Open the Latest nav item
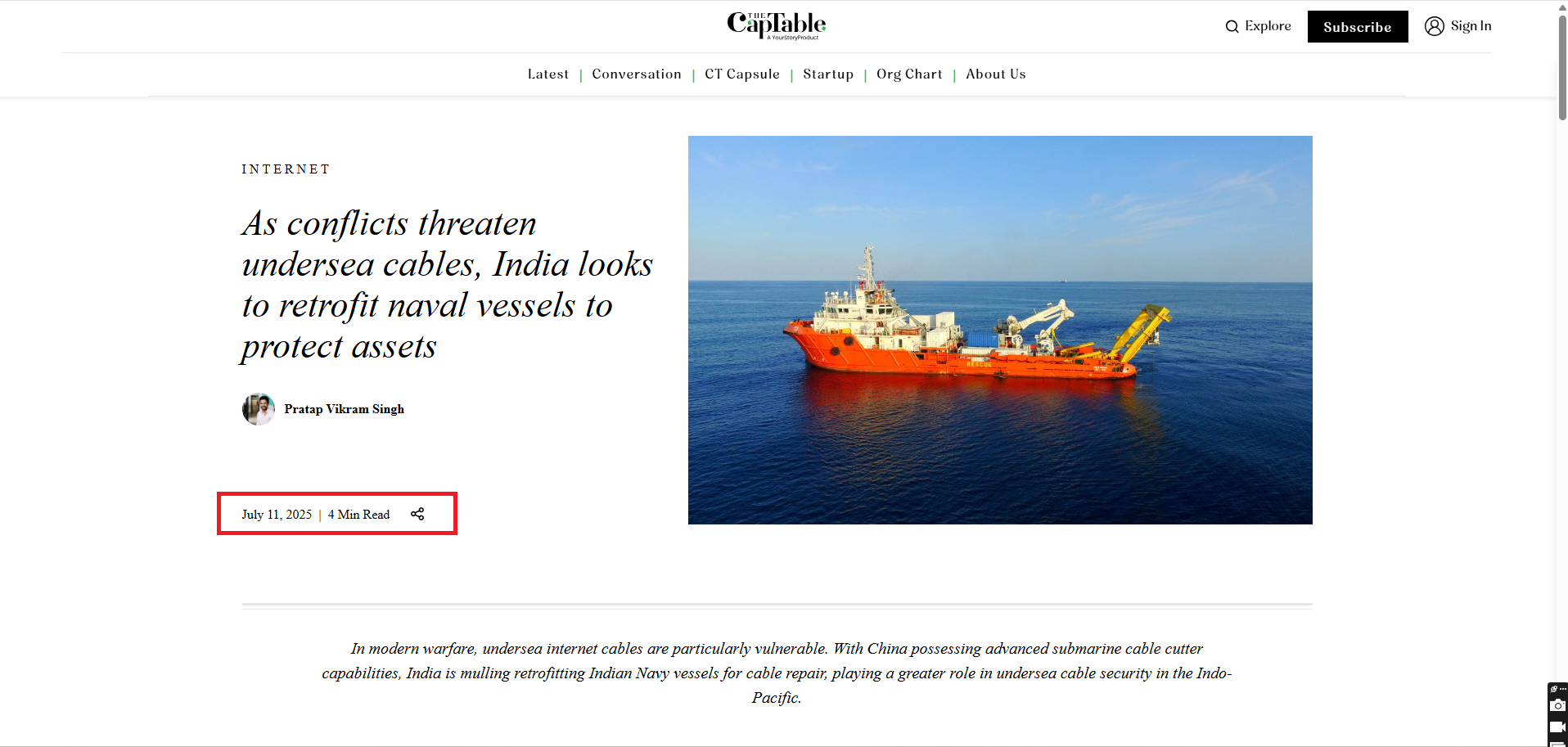Viewport: 1568px width, 747px height. [547, 74]
